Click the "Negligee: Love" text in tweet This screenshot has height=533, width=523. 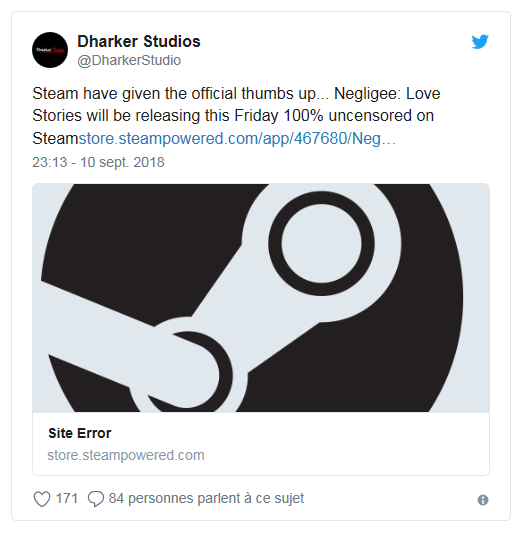pos(387,93)
